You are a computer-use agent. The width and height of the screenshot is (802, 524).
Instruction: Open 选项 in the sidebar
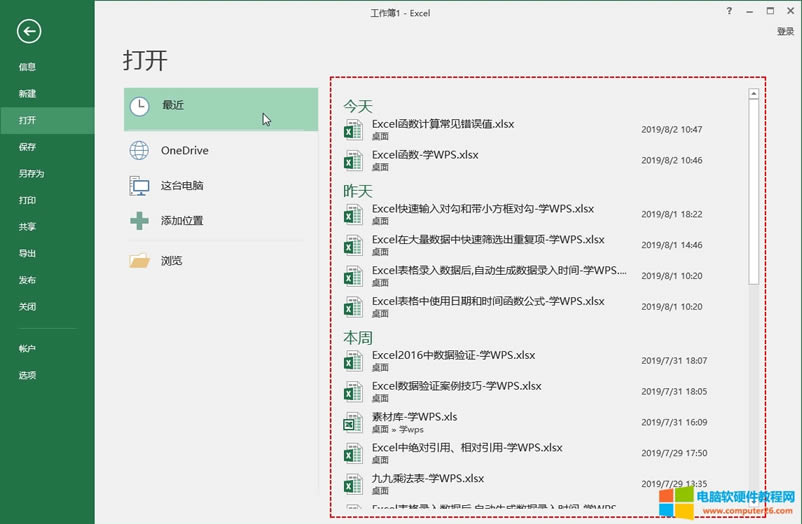pyautogui.click(x=27, y=376)
